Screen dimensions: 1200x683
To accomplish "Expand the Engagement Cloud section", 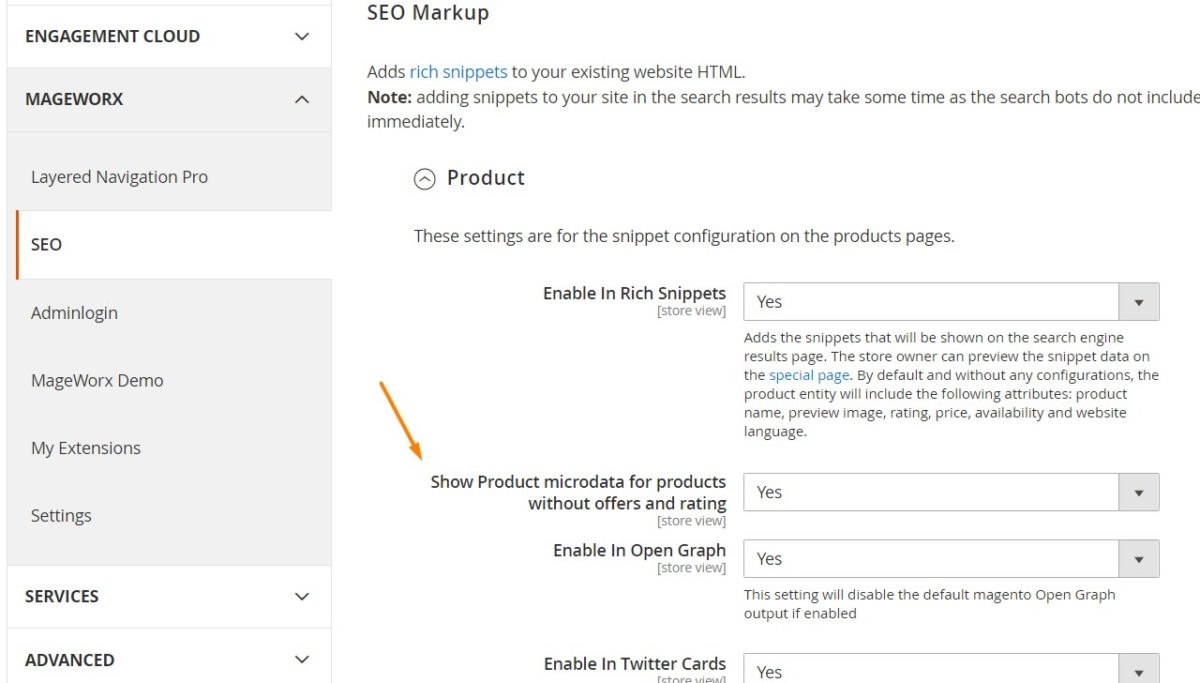I will point(168,36).
